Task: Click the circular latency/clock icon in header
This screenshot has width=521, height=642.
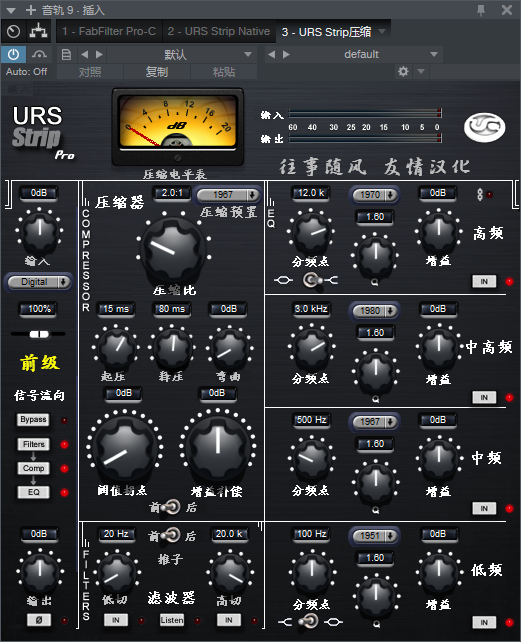Action: [14, 31]
